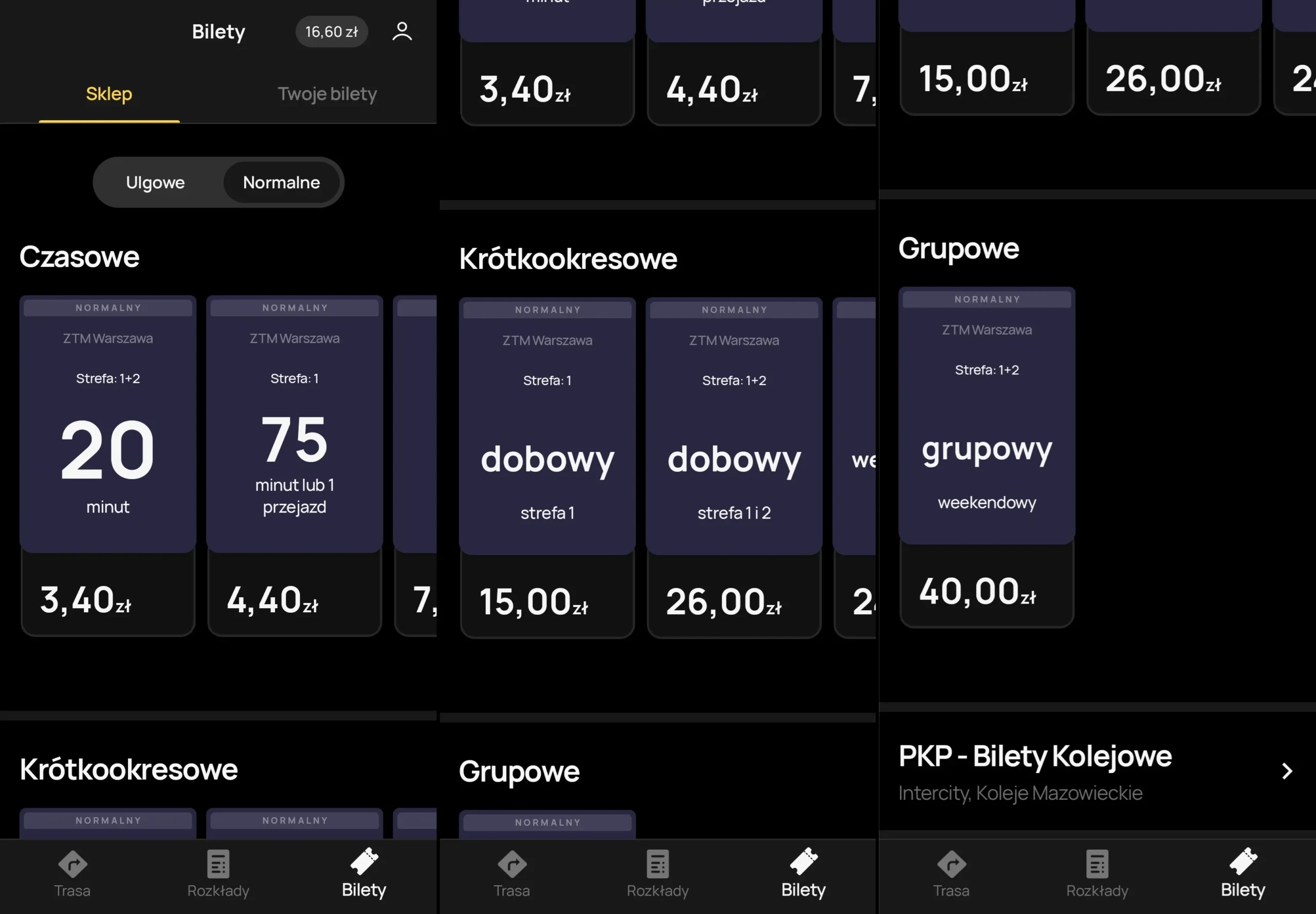Choose the 75 minut lub 1 przejazd ticket
1316x914 pixels.
coord(295,447)
